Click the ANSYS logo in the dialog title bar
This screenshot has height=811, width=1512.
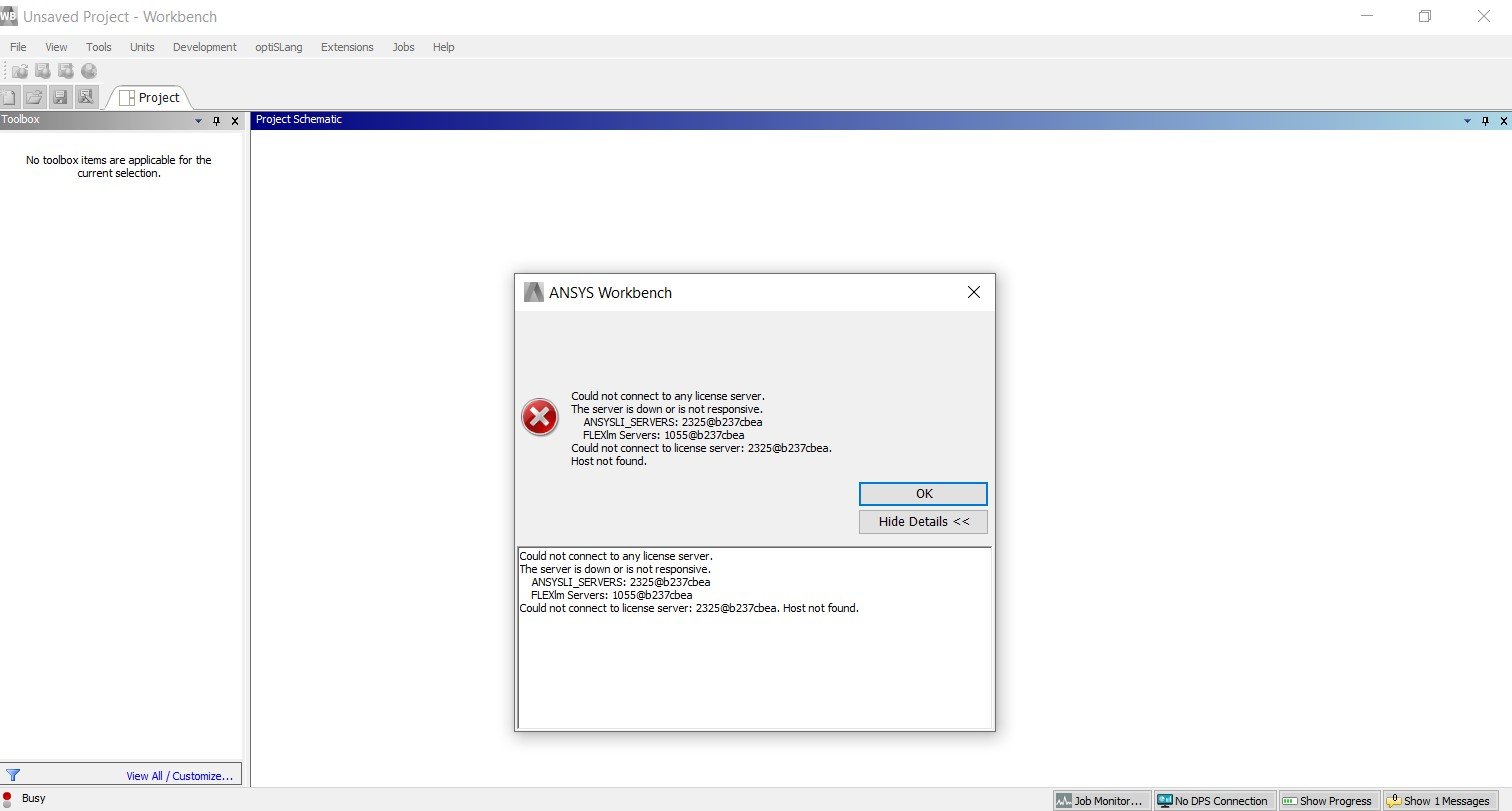point(533,292)
